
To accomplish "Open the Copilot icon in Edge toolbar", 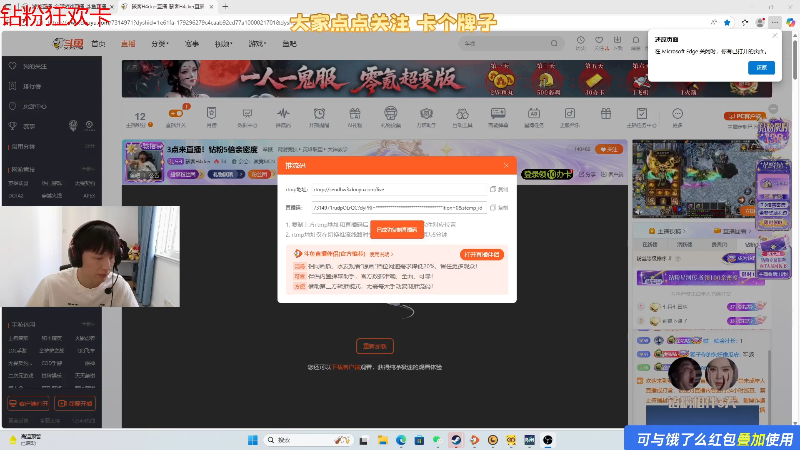I will click(x=790, y=22).
